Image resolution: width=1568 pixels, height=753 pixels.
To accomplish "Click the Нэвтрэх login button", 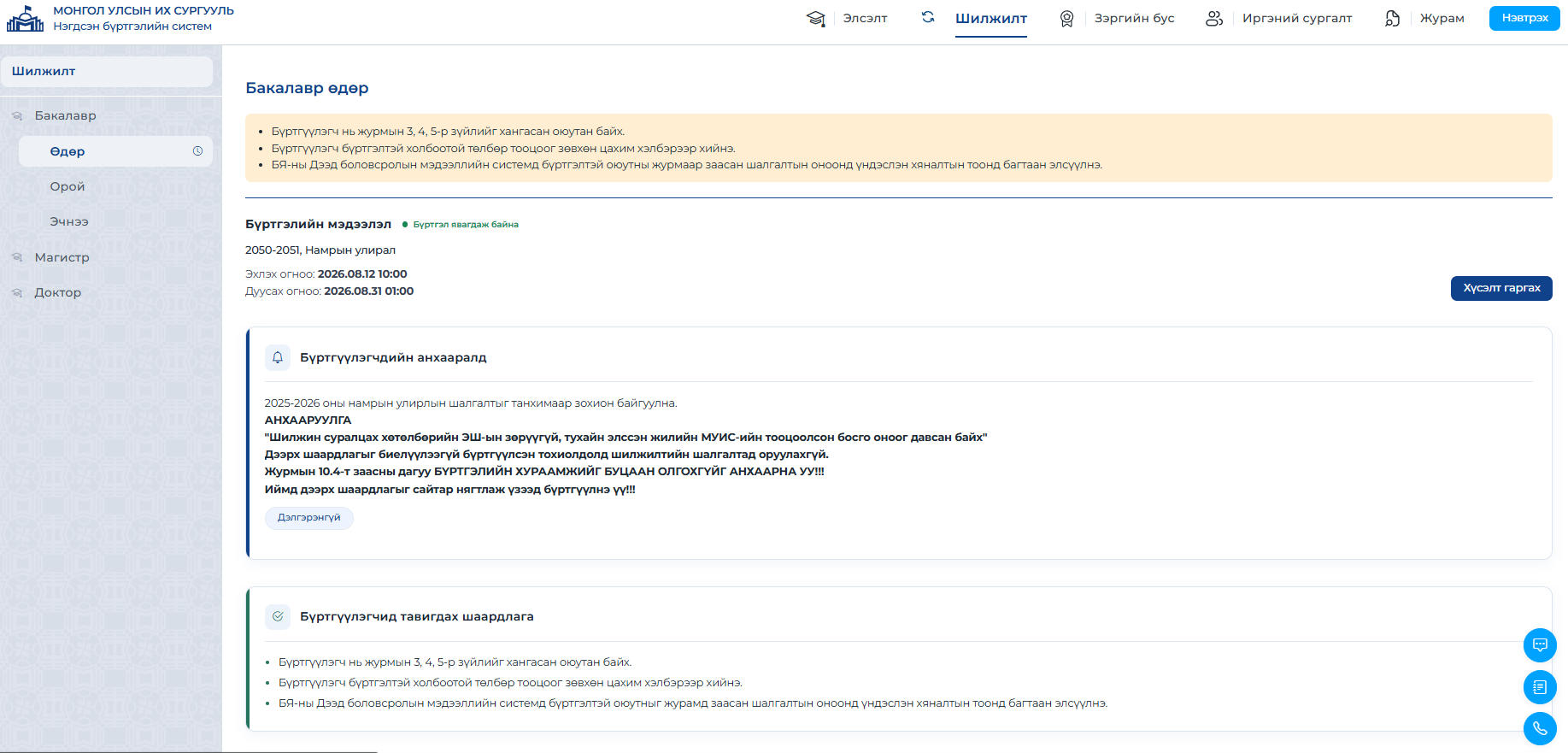I will [1524, 18].
